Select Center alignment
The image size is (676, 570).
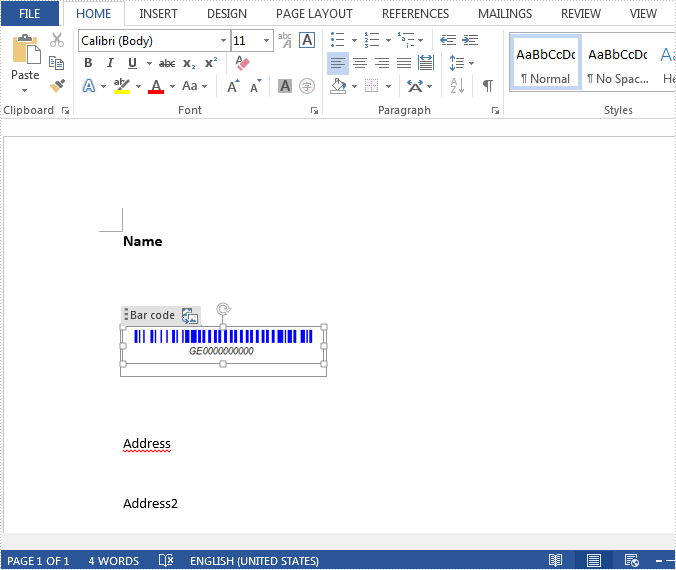click(x=360, y=63)
